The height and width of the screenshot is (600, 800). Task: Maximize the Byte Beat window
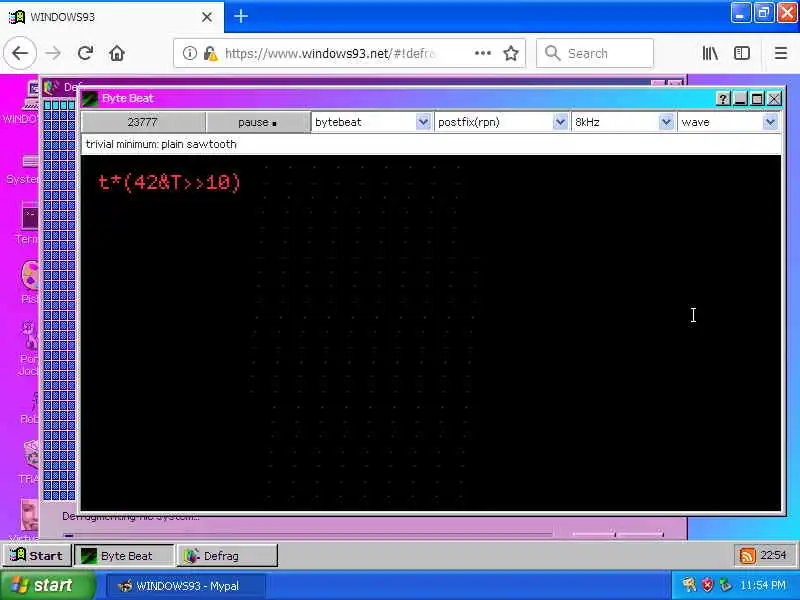point(757,98)
